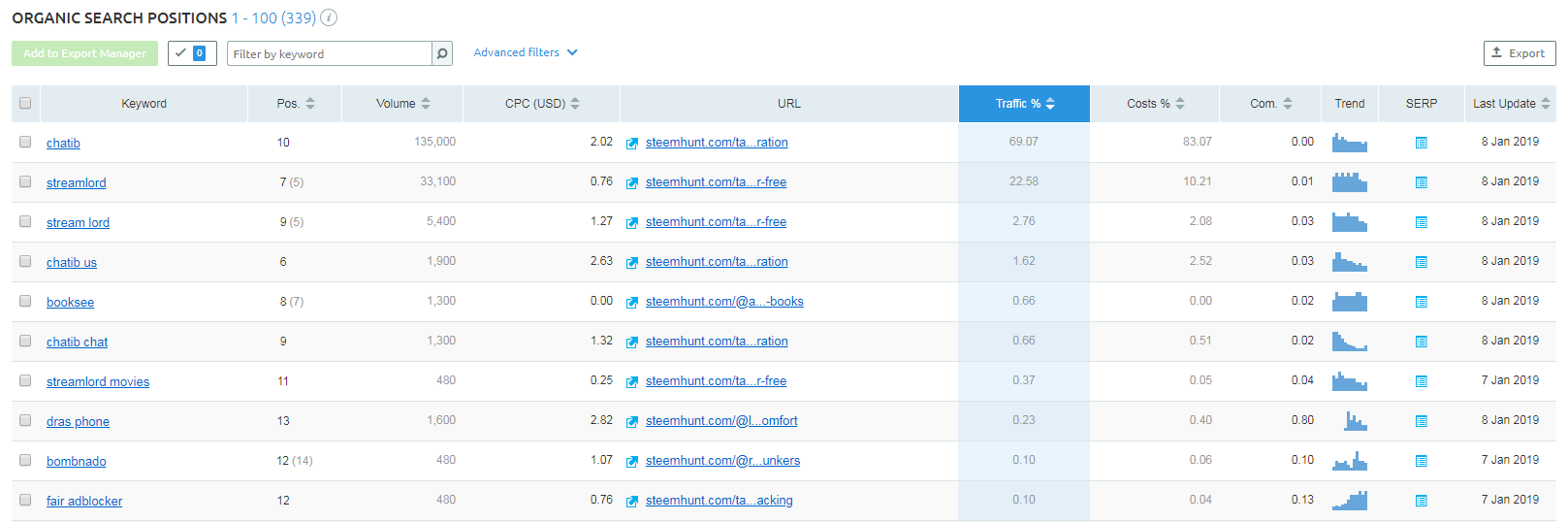Open external link icon for booksee URL

coord(632,303)
